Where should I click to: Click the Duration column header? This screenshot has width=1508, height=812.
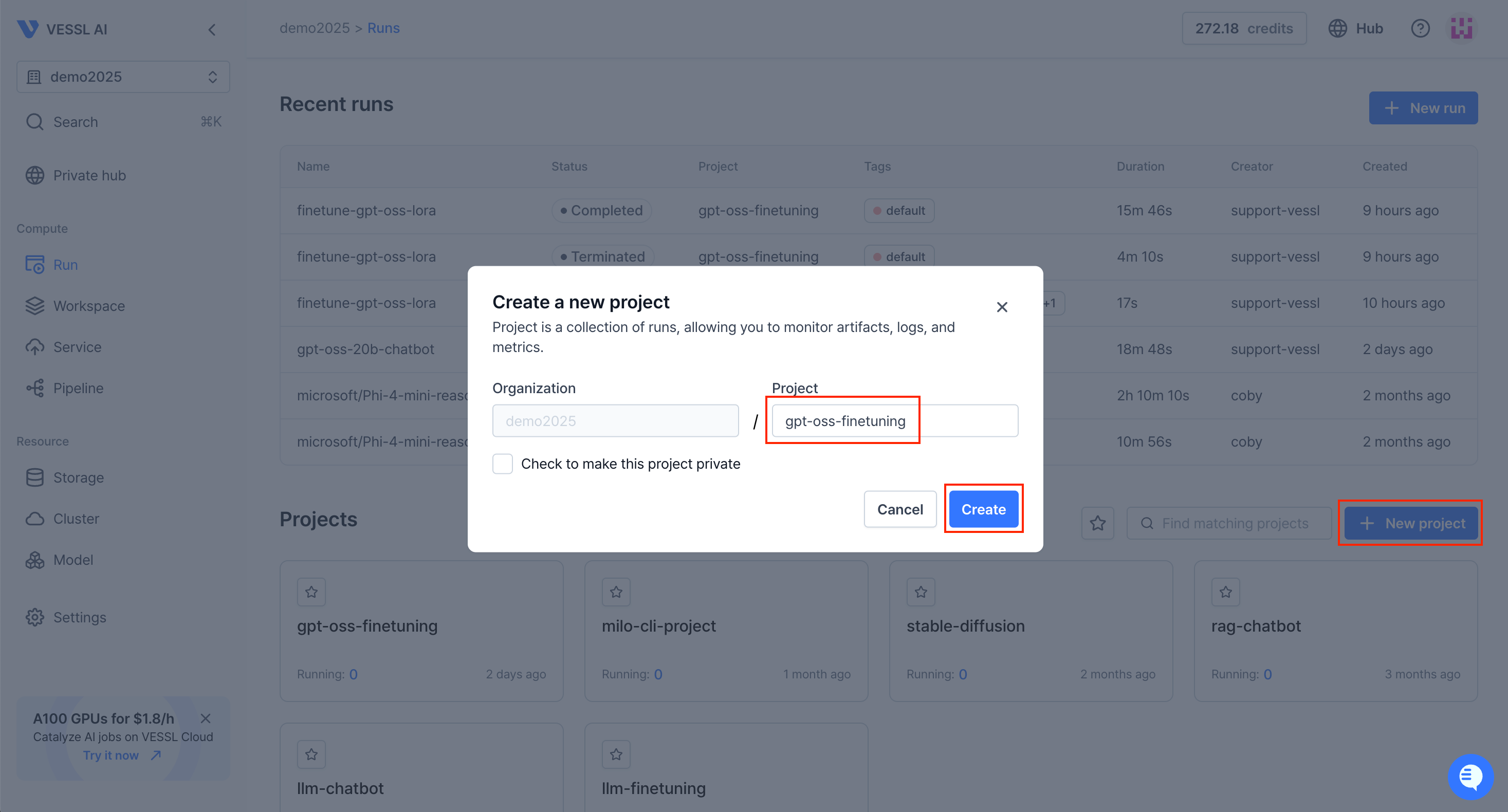click(1140, 167)
